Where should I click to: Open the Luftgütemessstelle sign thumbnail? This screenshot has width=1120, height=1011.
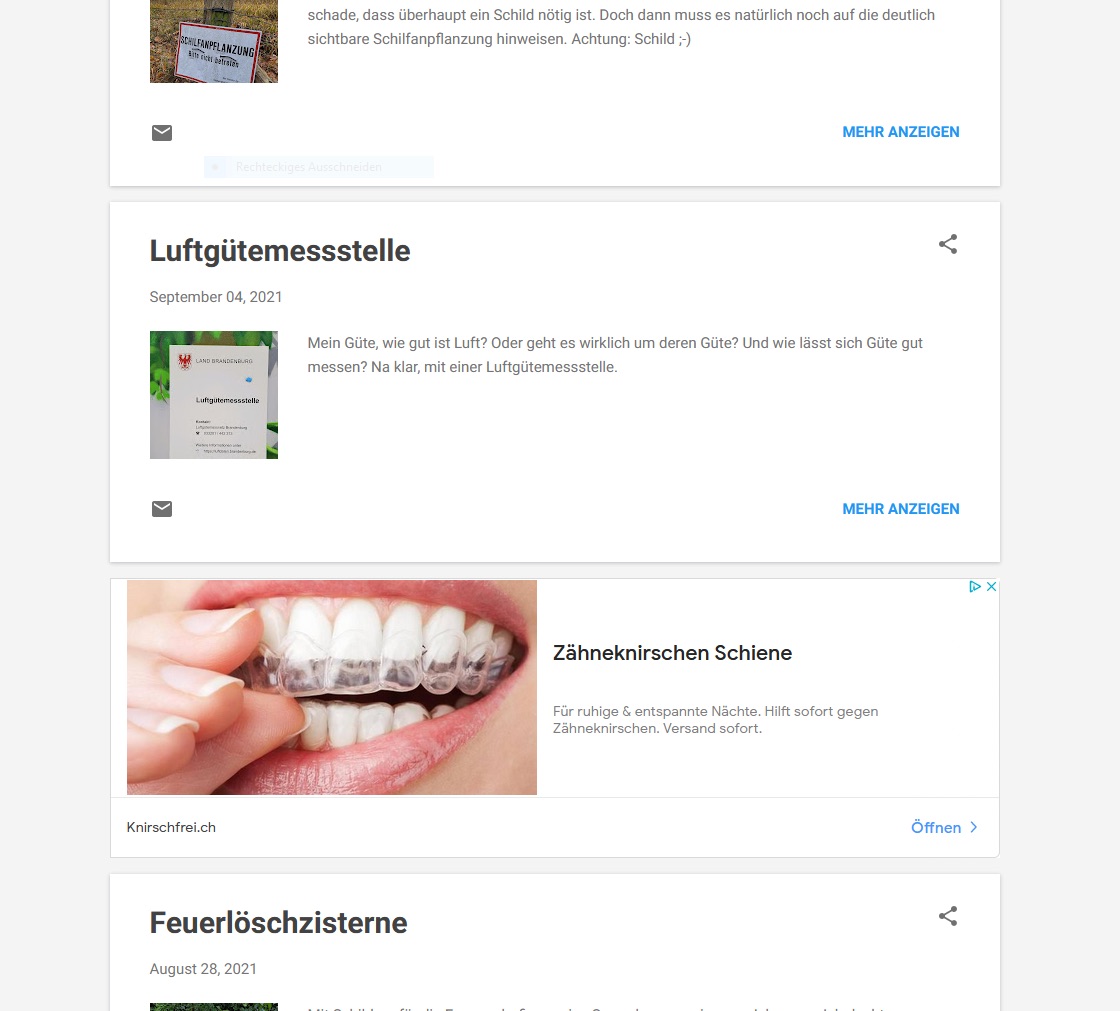pyautogui.click(x=214, y=395)
